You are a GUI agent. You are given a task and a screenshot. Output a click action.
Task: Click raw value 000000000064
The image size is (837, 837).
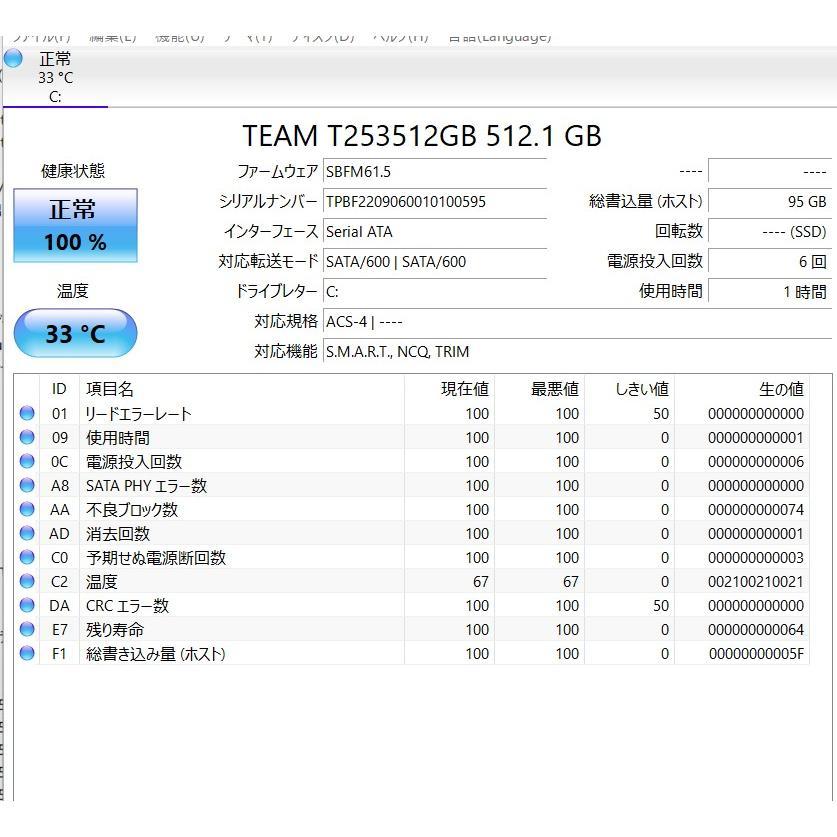point(755,630)
